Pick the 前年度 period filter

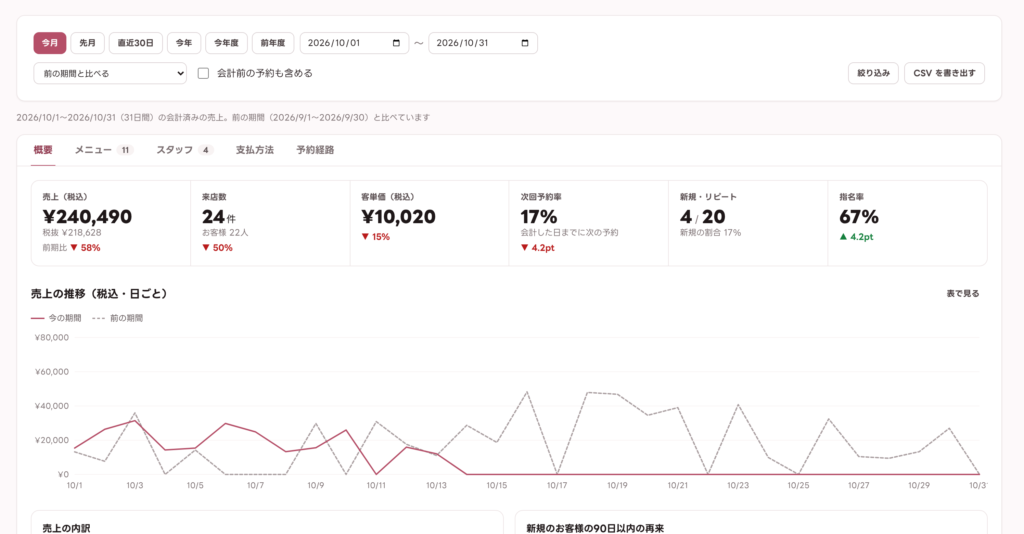[273, 43]
